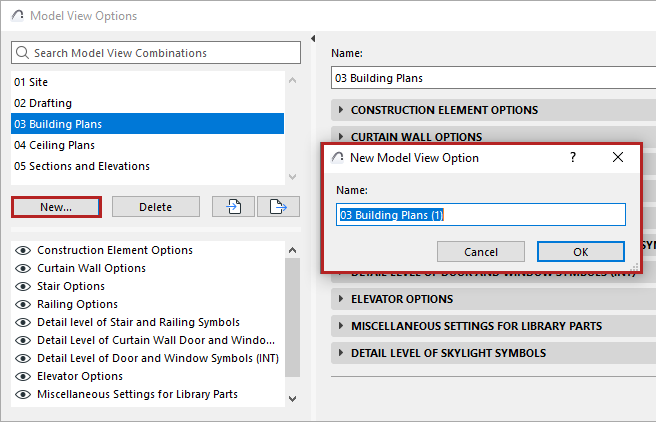Click the import combination icon button

click(234, 207)
